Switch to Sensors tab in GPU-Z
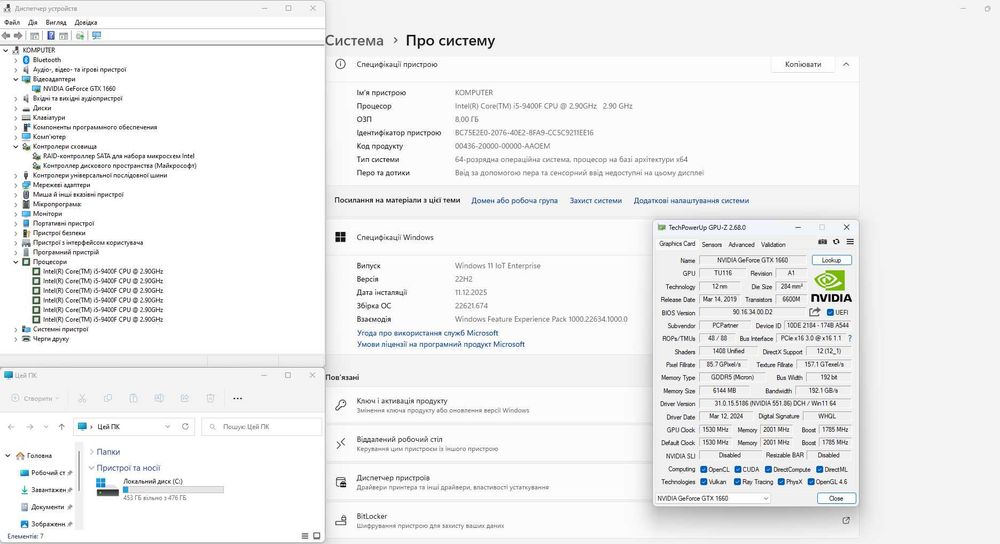The image size is (1000, 544). point(712,244)
